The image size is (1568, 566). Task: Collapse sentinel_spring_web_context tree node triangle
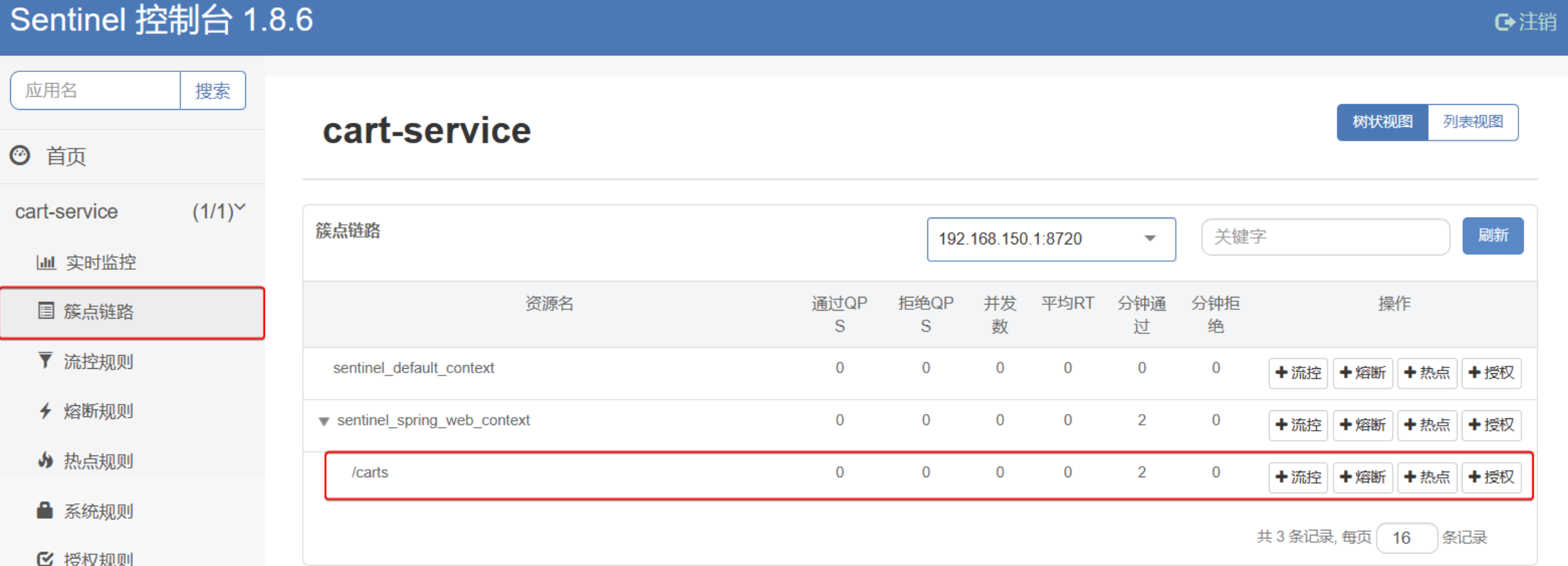click(x=324, y=421)
